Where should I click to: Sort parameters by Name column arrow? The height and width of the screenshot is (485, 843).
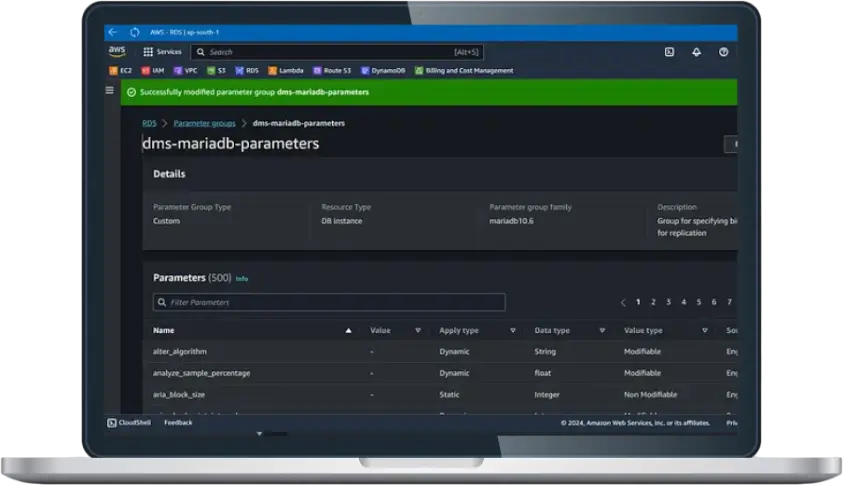pos(348,331)
